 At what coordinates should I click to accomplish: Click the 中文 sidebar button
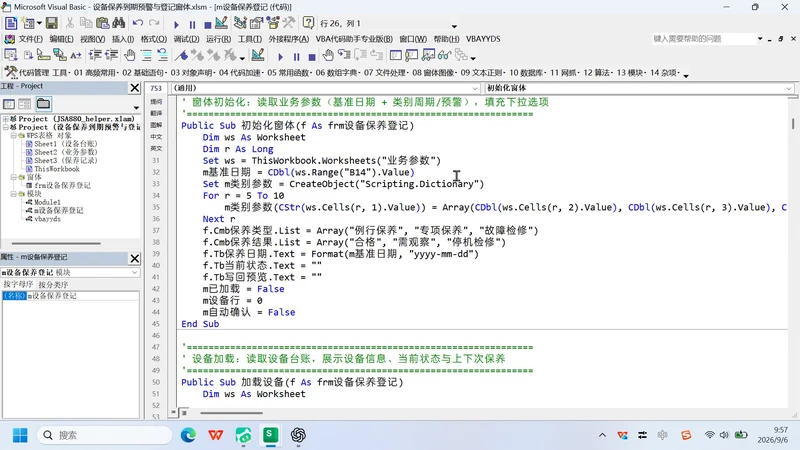click(x=156, y=137)
